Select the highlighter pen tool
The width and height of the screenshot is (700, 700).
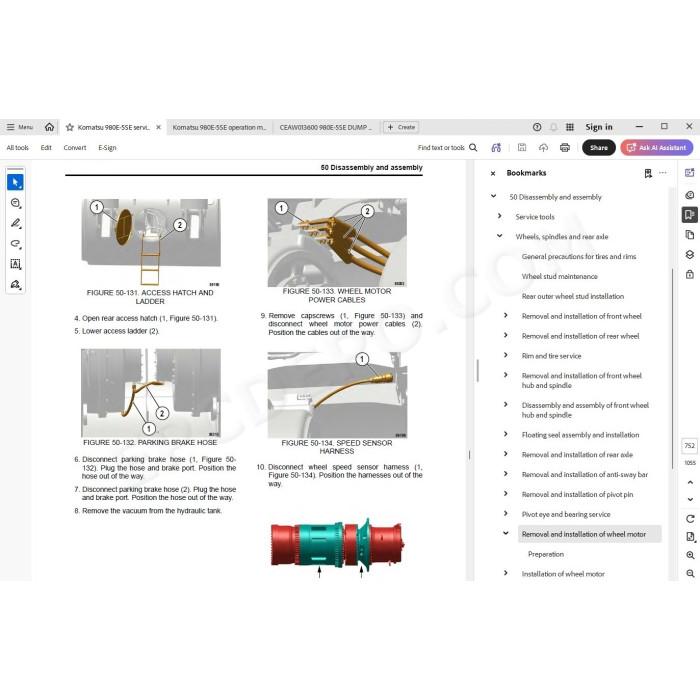coord(16,223)
